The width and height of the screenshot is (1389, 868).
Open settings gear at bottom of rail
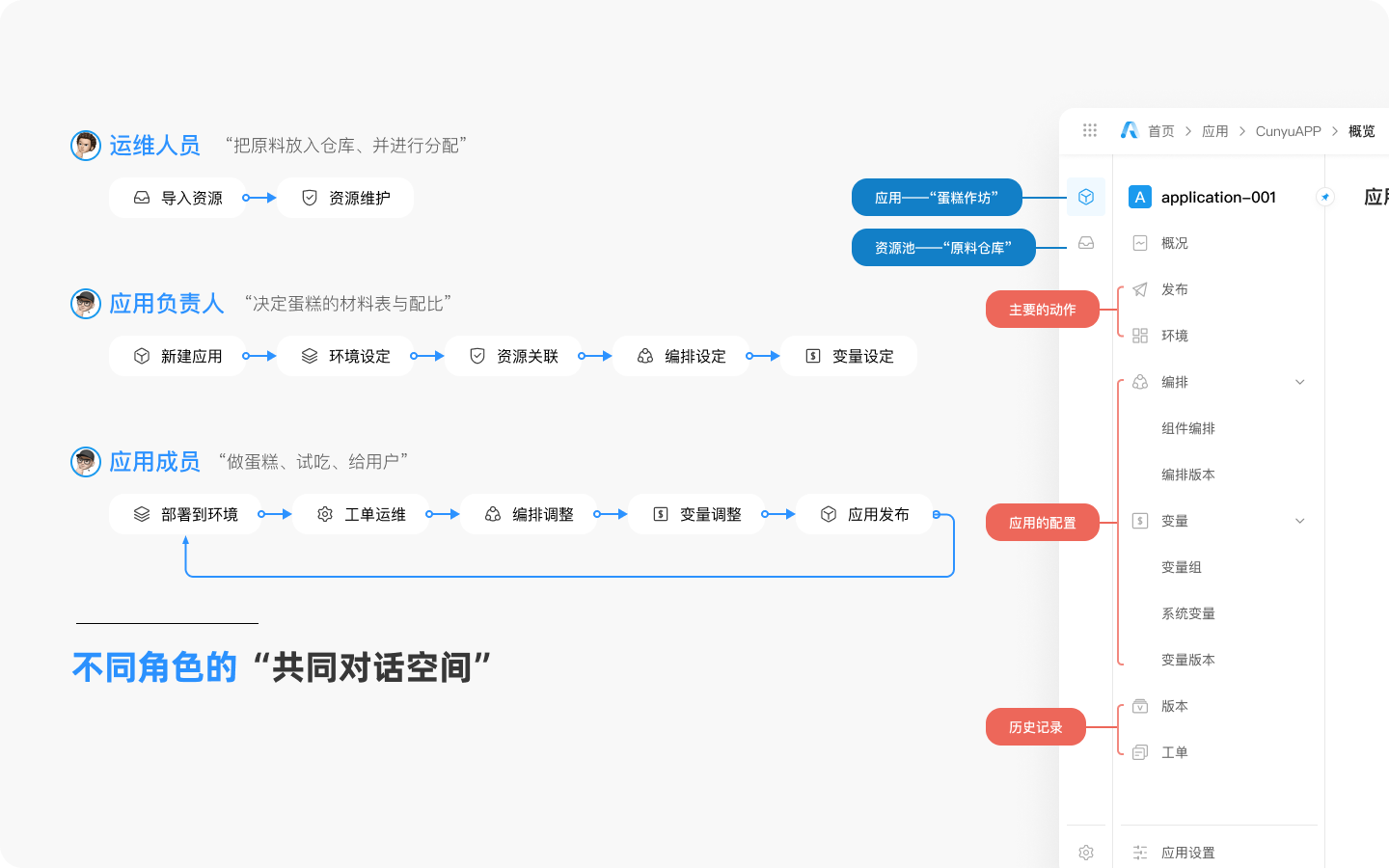point(1086,853)
